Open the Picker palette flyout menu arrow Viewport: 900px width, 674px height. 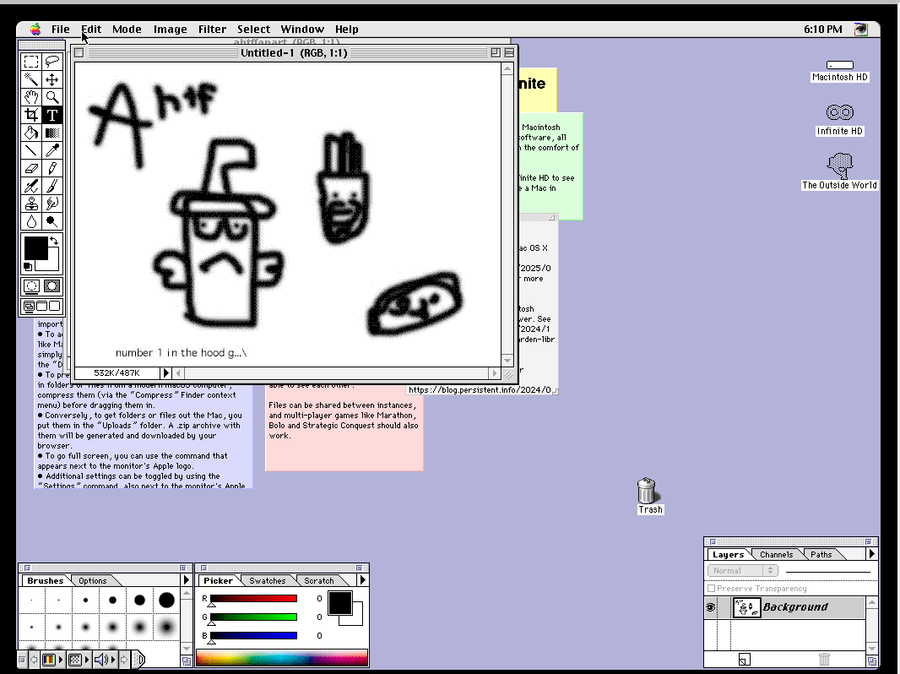[x=363, y=580]
